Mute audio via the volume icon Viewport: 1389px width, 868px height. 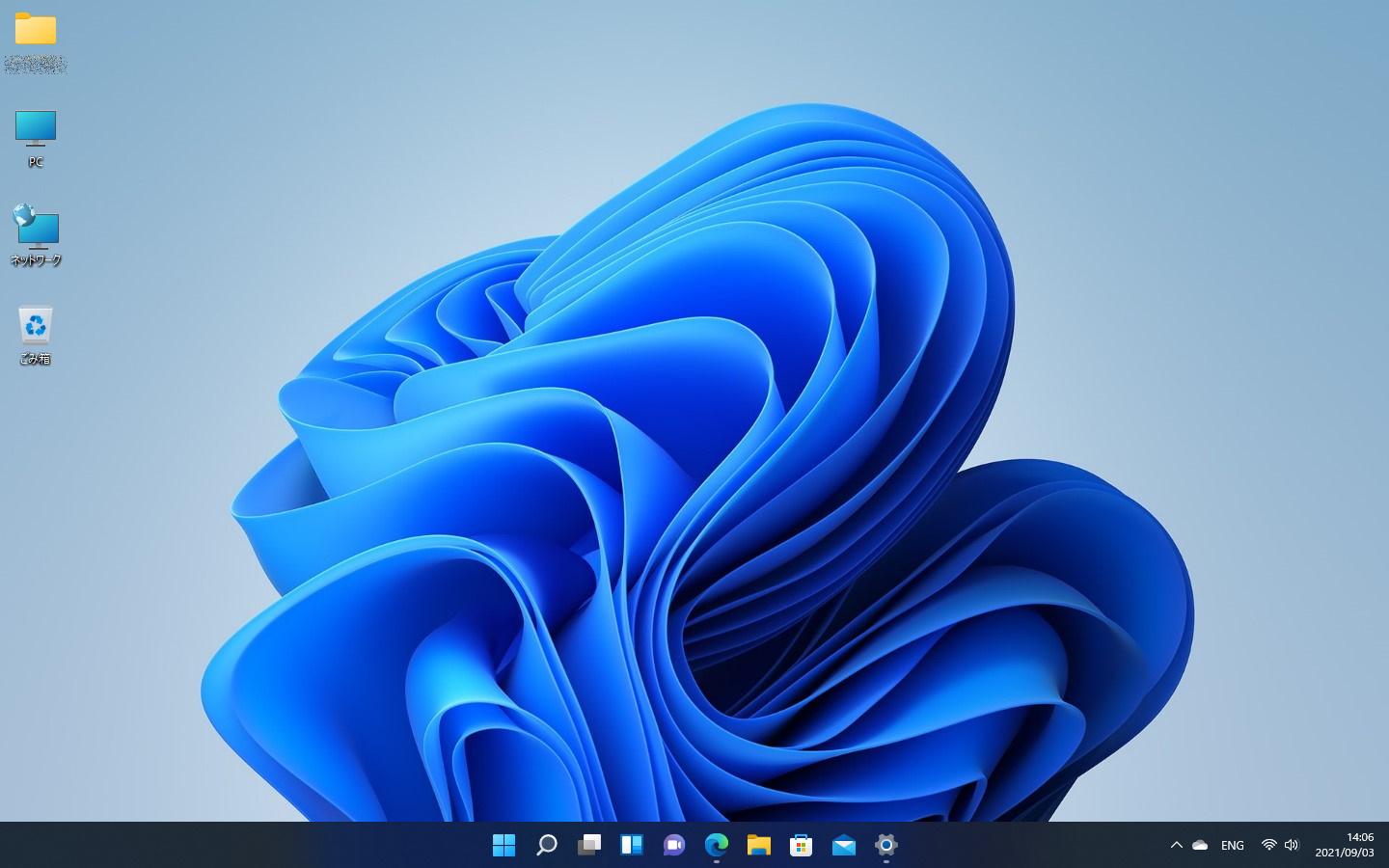(x=1291, y=845)
